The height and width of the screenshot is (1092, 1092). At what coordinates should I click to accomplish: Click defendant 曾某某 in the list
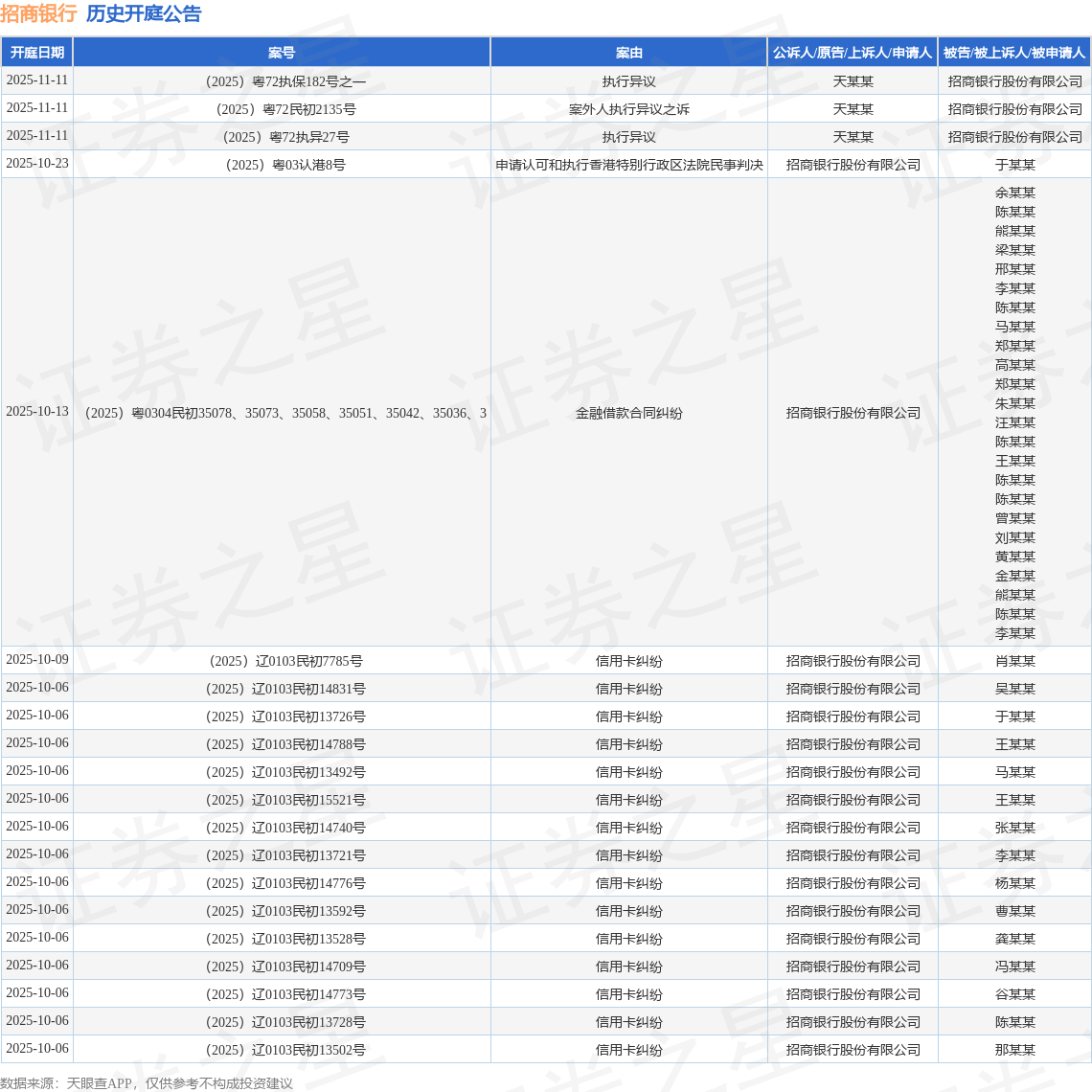(1014, 518)
